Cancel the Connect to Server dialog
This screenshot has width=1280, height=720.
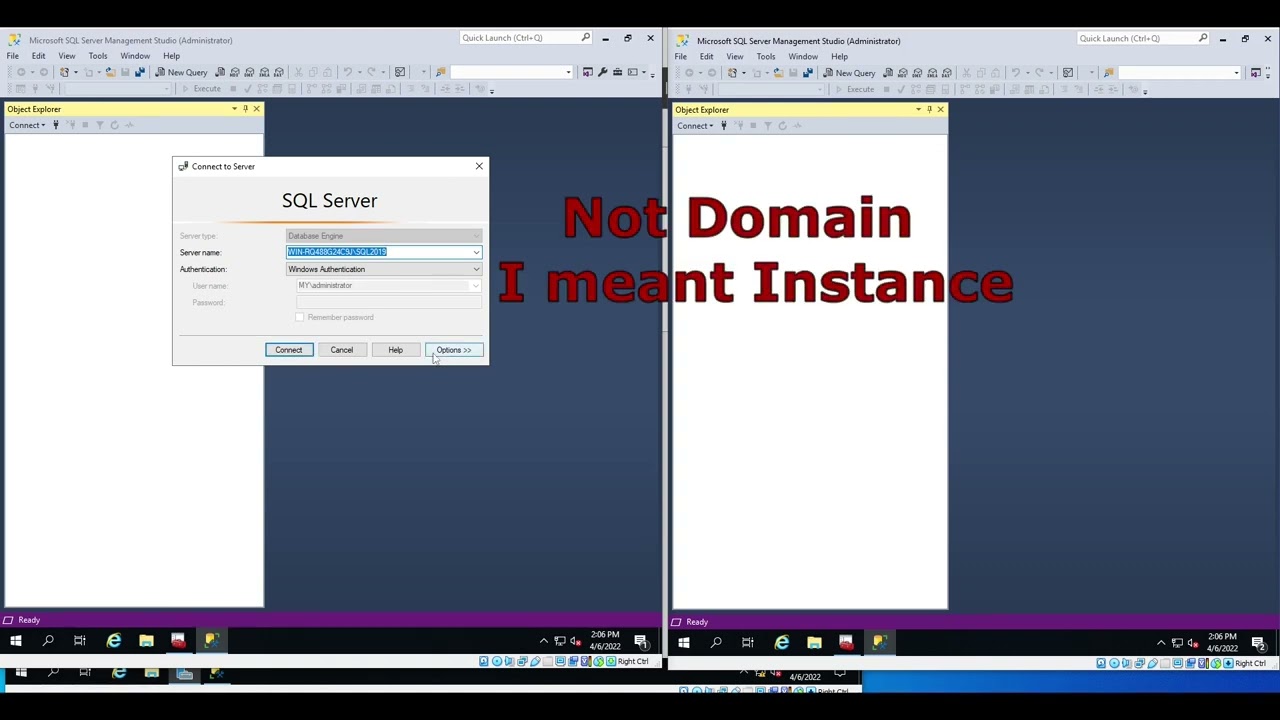point(342,350)
